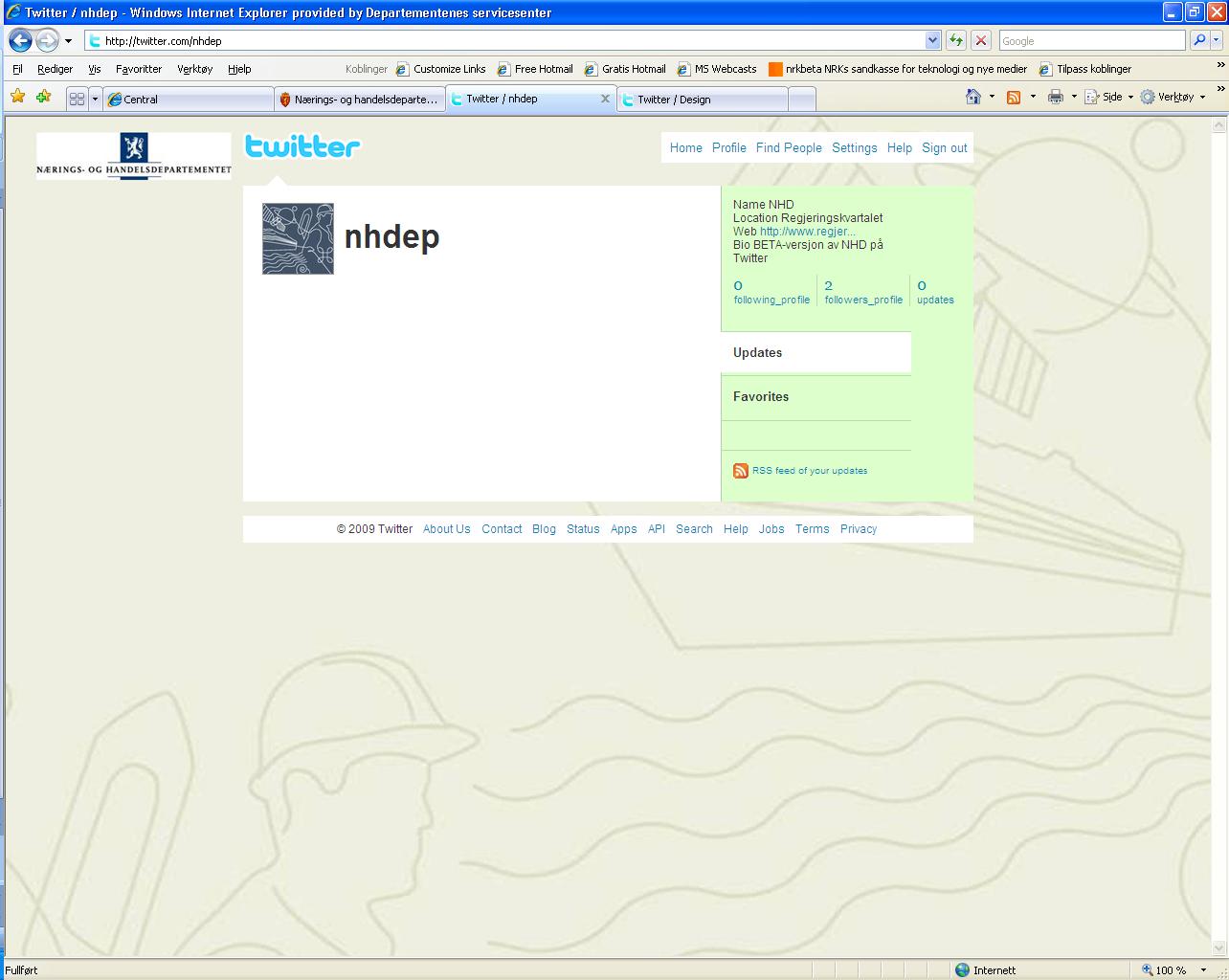Open the home page dropdown arrow

tap(992, 97)
